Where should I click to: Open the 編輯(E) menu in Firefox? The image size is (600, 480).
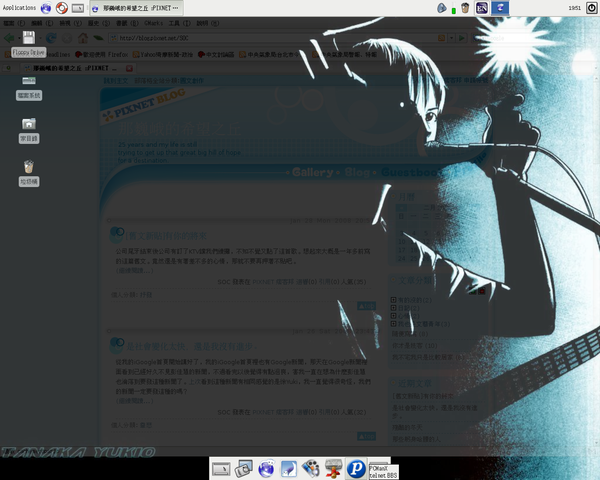(x=42, y=23)
